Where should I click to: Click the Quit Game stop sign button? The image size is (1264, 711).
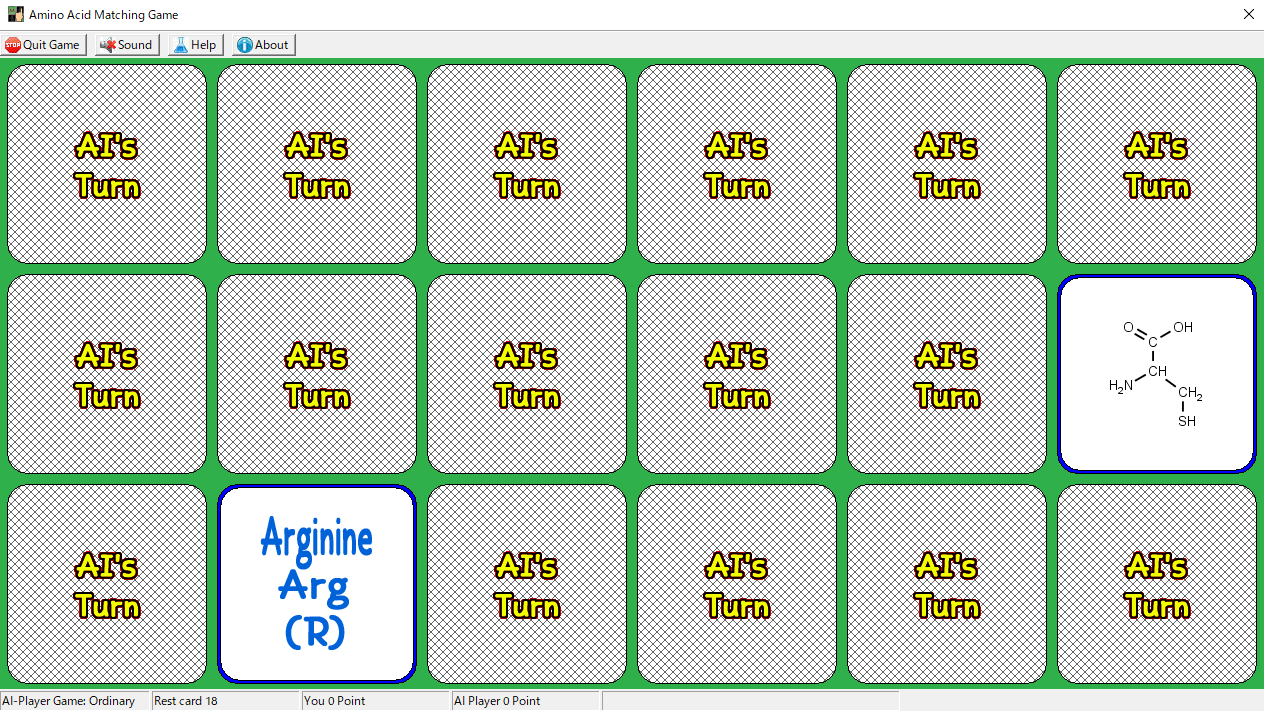43,45
